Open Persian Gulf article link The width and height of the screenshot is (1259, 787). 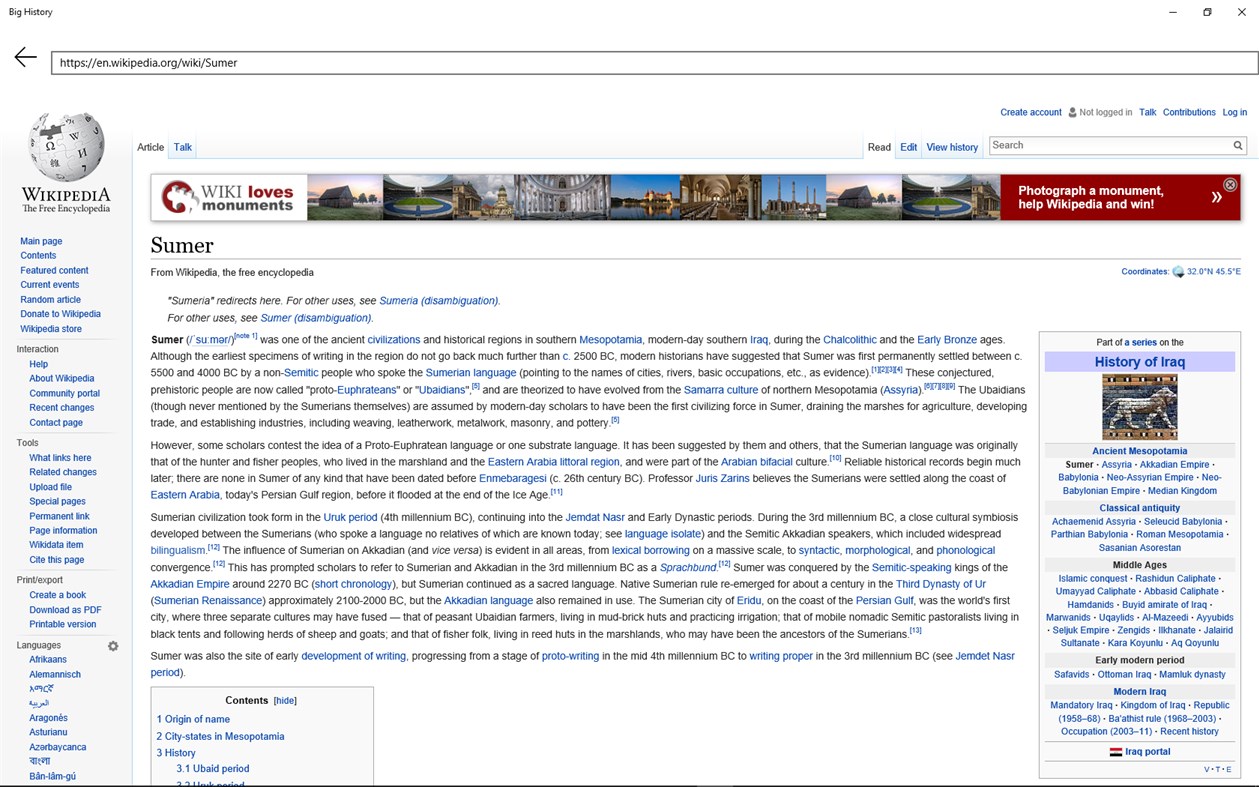[x=885, y=601]
